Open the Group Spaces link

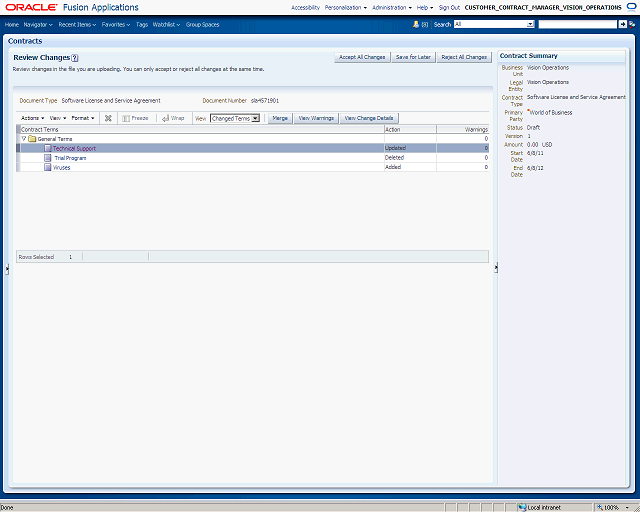click(x=202, y=24)
